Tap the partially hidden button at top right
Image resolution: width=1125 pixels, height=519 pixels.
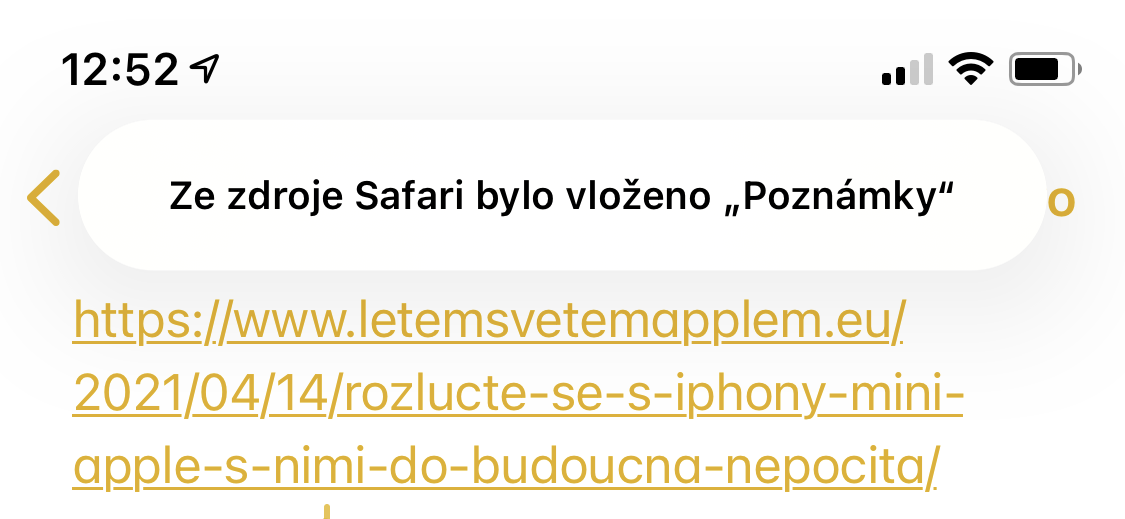click(x=1062, y=200)
